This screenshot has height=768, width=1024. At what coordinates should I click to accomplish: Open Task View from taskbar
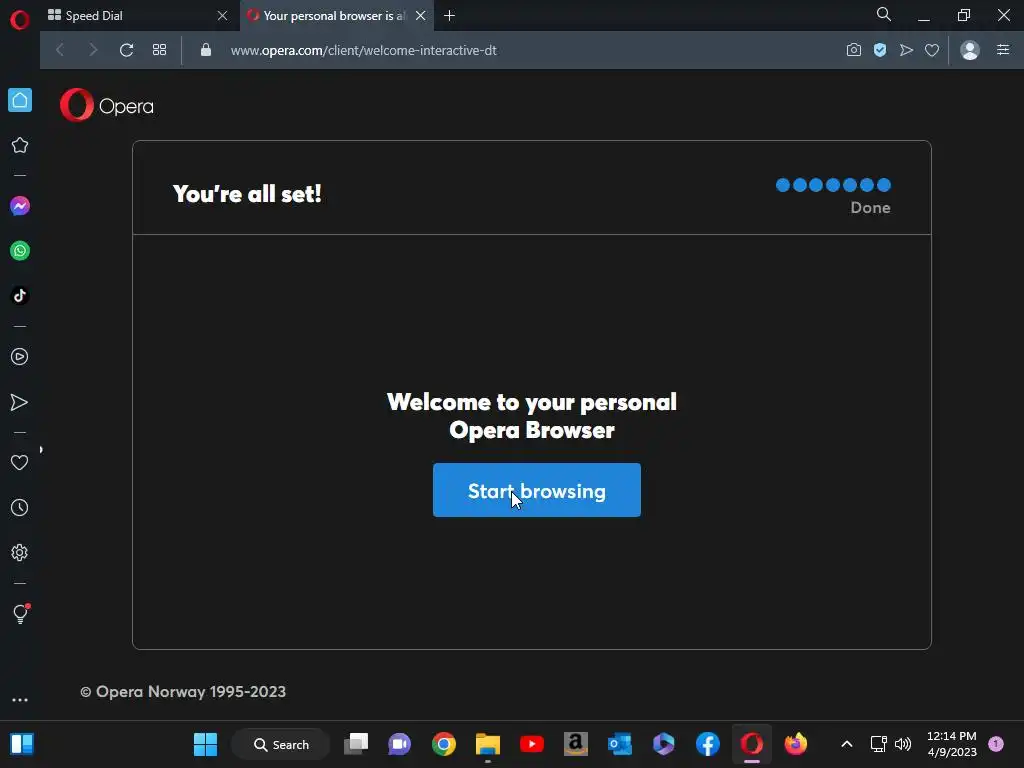coord(357,744)
